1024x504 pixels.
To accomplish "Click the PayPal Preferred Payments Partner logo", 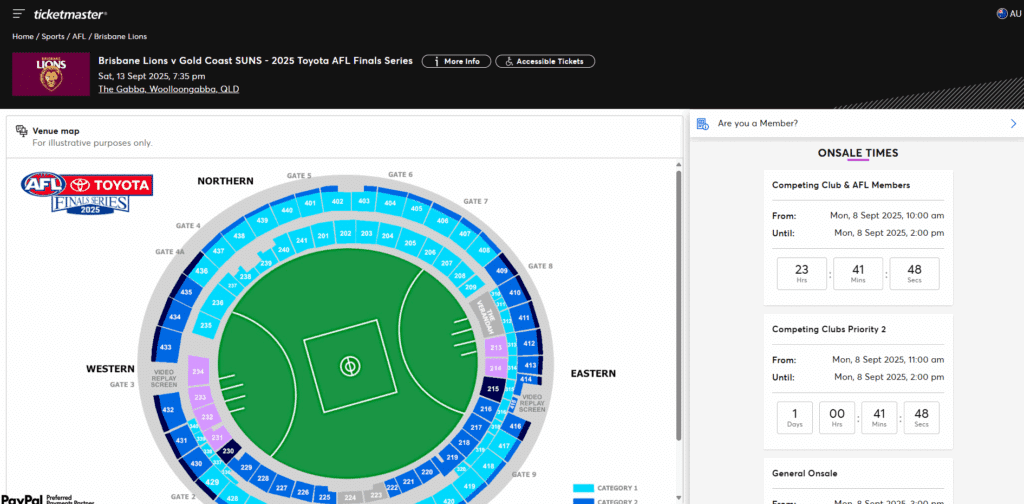I will [x=48, y=499].
